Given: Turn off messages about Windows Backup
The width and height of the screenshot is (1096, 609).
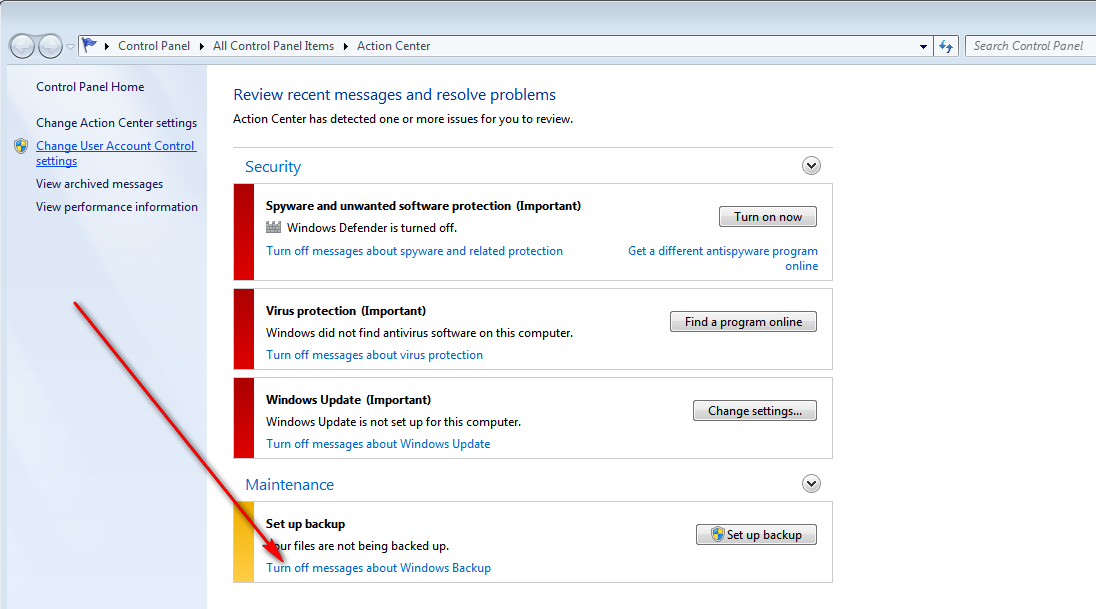Looking at the screenshot, I should (379, 568).
